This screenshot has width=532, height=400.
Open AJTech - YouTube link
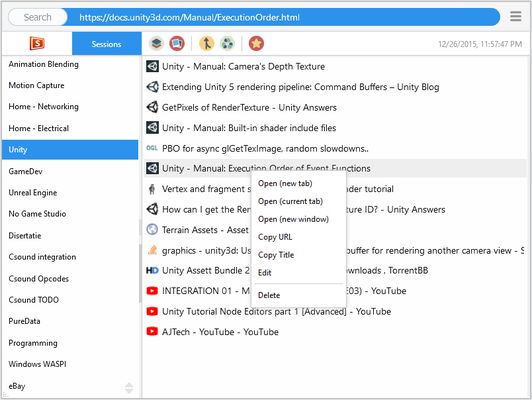click(220, 331)
